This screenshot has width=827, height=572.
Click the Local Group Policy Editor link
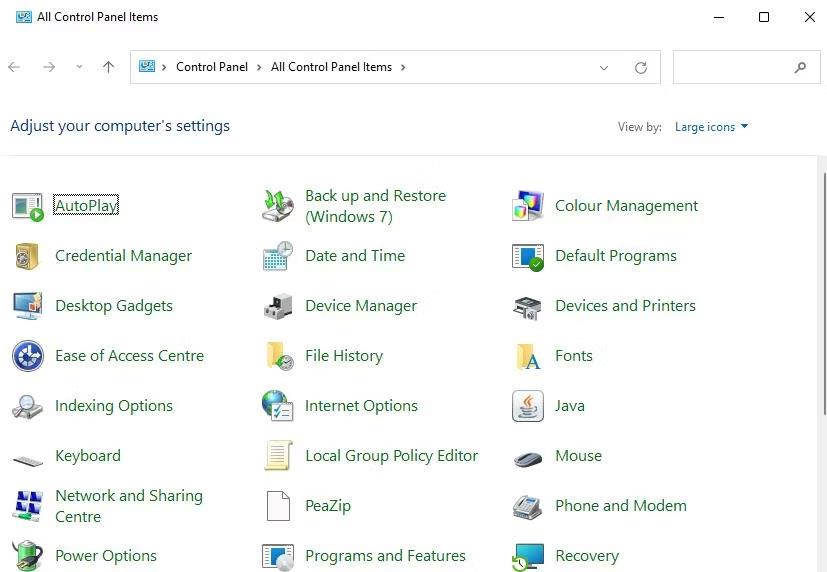391,455
